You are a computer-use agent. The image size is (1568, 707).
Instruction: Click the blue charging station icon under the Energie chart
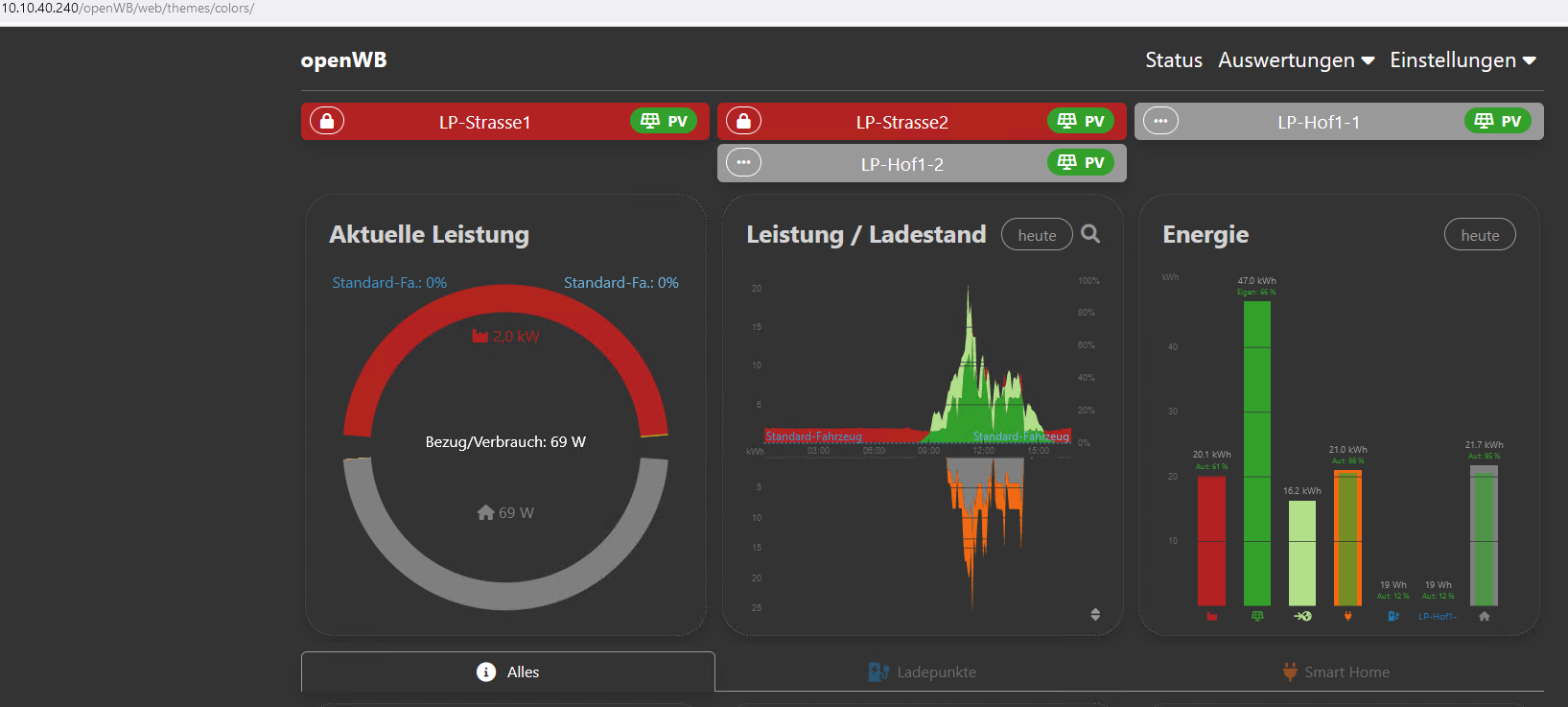tap(1393, 616)
